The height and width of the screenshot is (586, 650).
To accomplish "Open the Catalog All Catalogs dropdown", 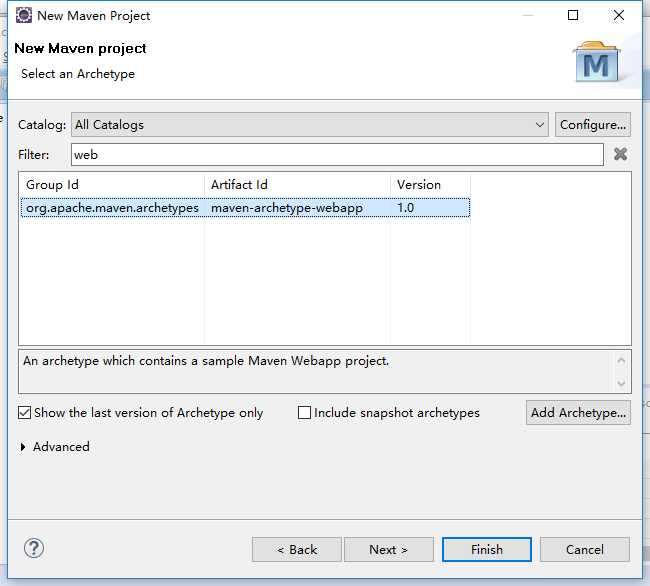I will pos(310,124).
